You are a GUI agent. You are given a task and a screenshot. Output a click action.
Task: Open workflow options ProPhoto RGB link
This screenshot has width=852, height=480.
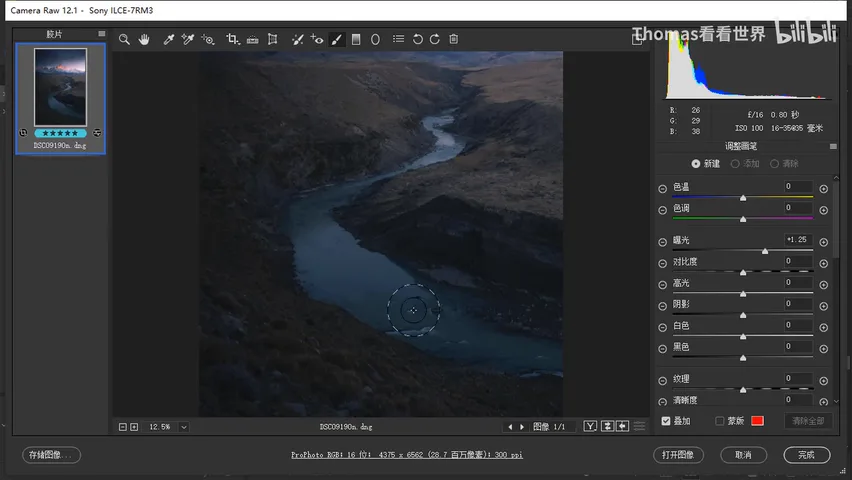pos(407,454)
